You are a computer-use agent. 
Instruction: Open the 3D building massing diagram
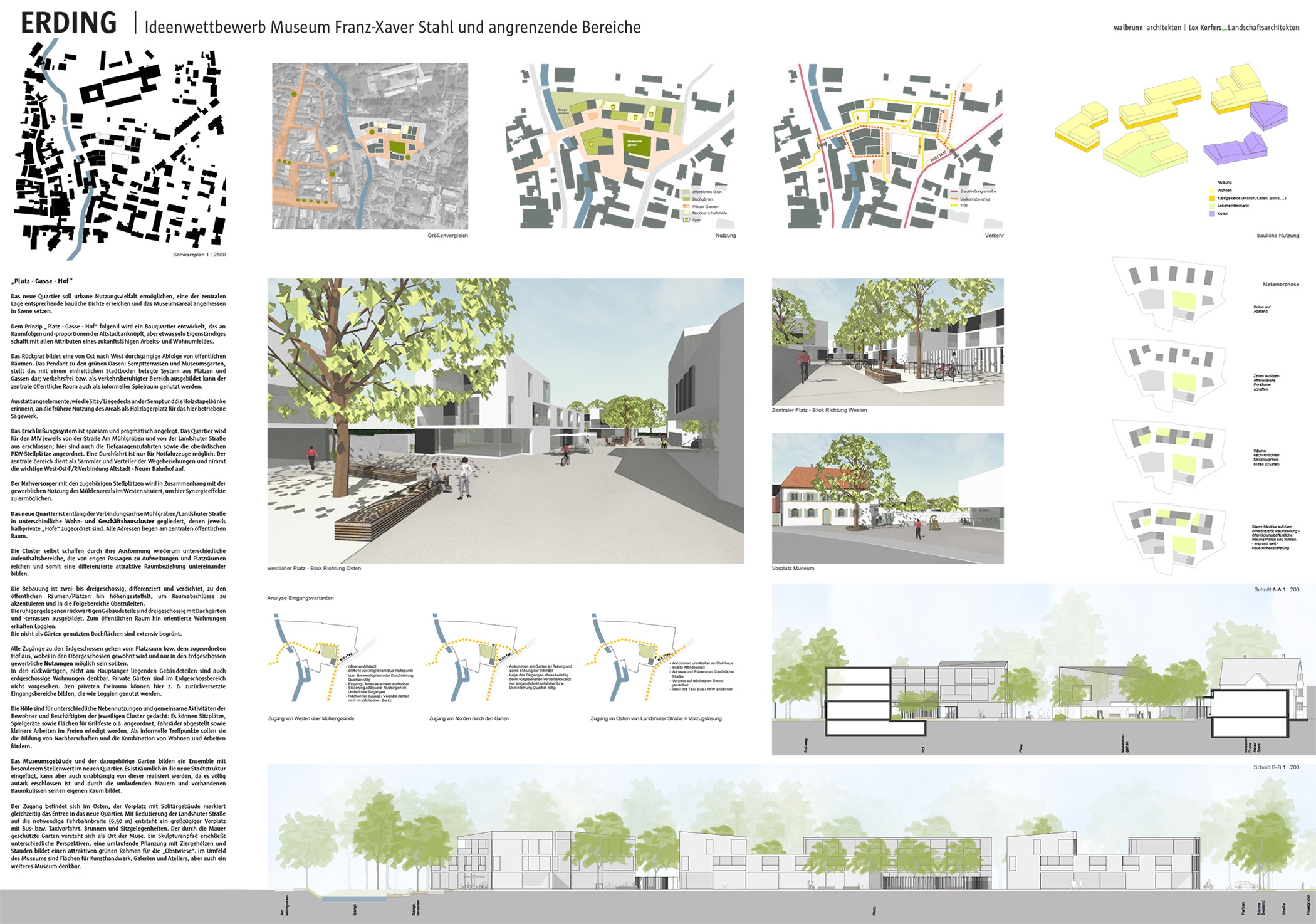[1172, 119]
